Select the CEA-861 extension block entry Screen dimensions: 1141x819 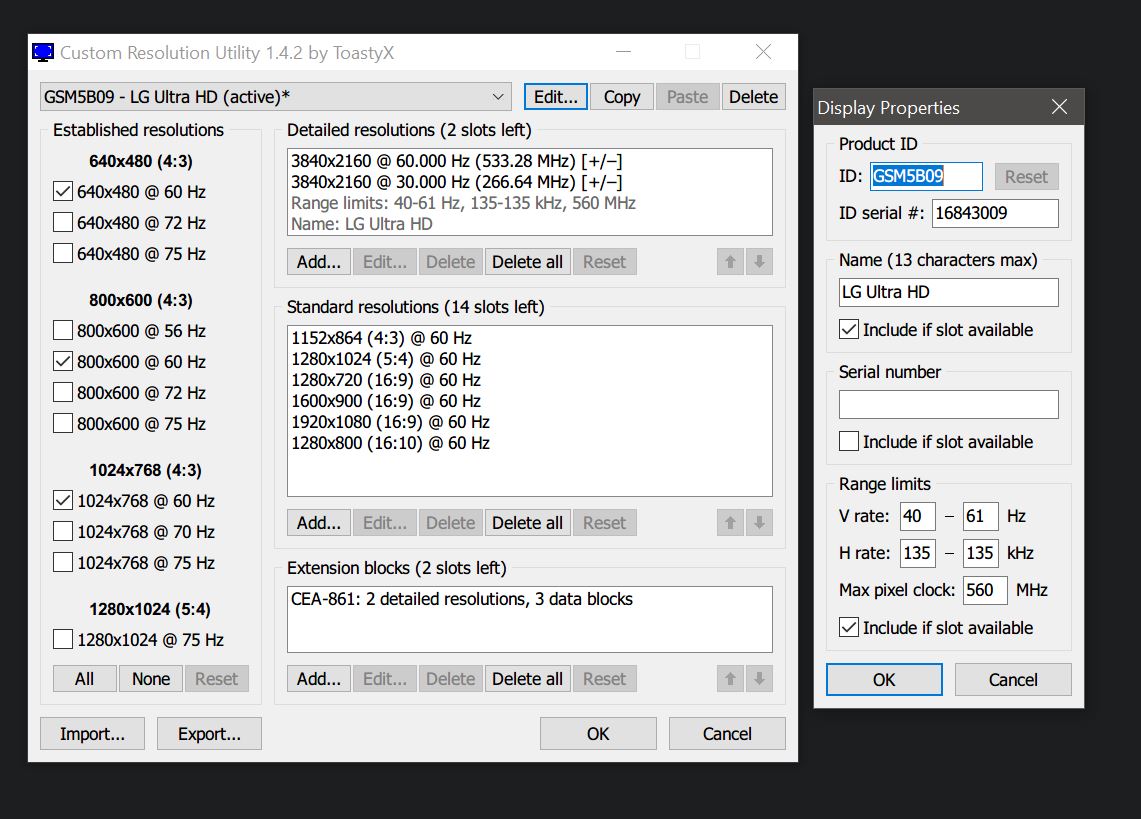[461, 600]
